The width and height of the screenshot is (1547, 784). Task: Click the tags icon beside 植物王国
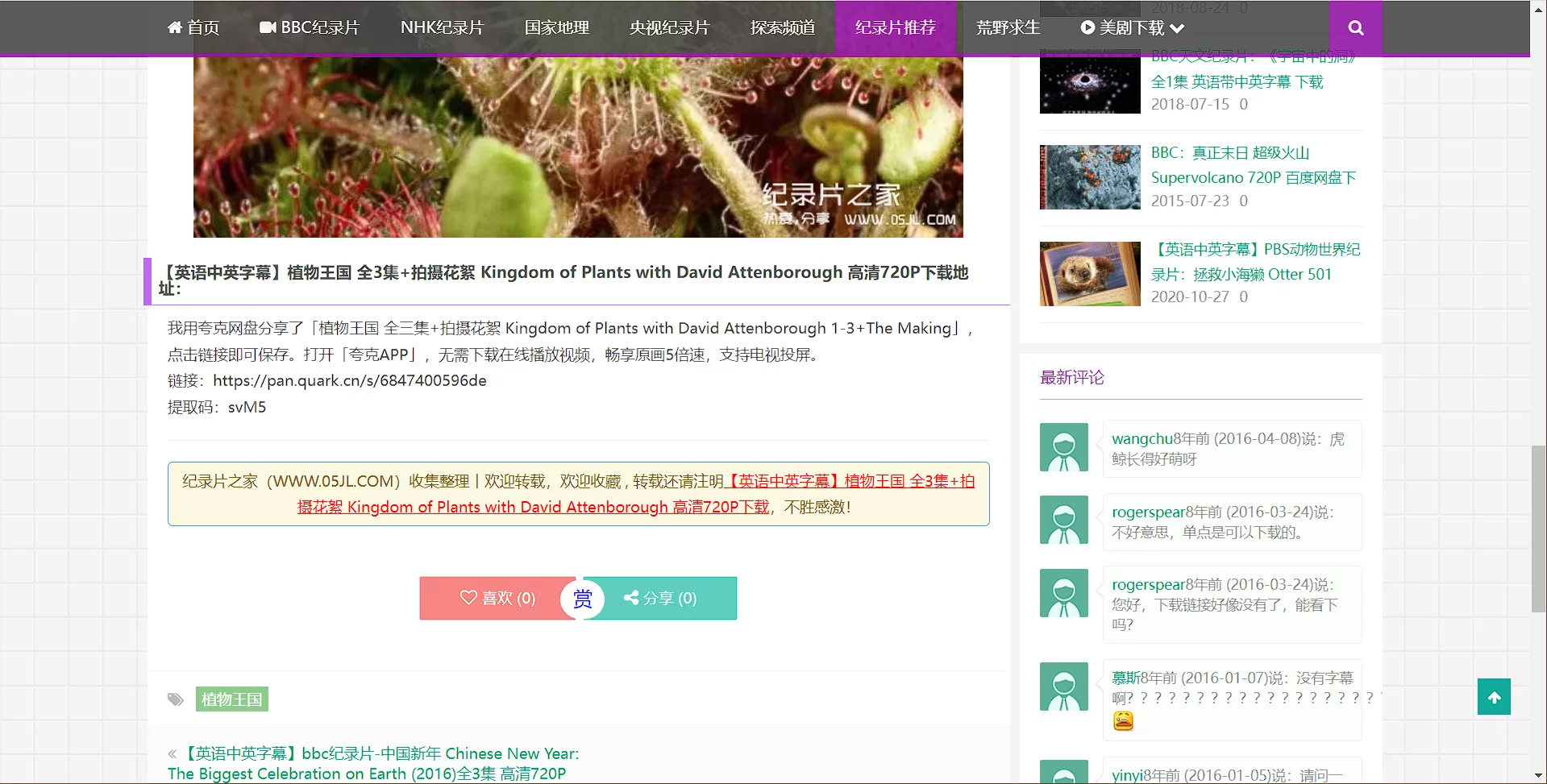coord(175,699)
